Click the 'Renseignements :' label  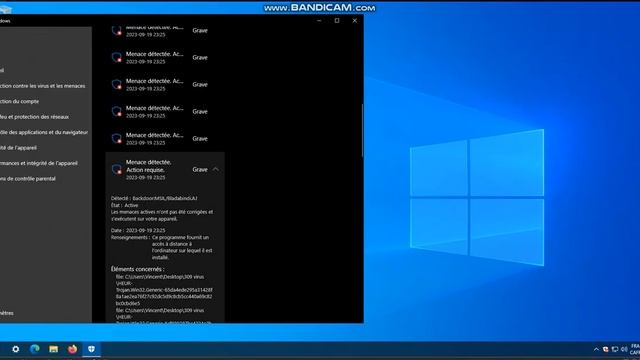tap(130, 237)
